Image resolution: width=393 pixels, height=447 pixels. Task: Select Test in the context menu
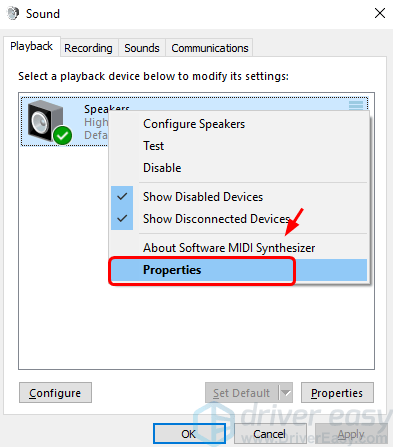[153, 146]
